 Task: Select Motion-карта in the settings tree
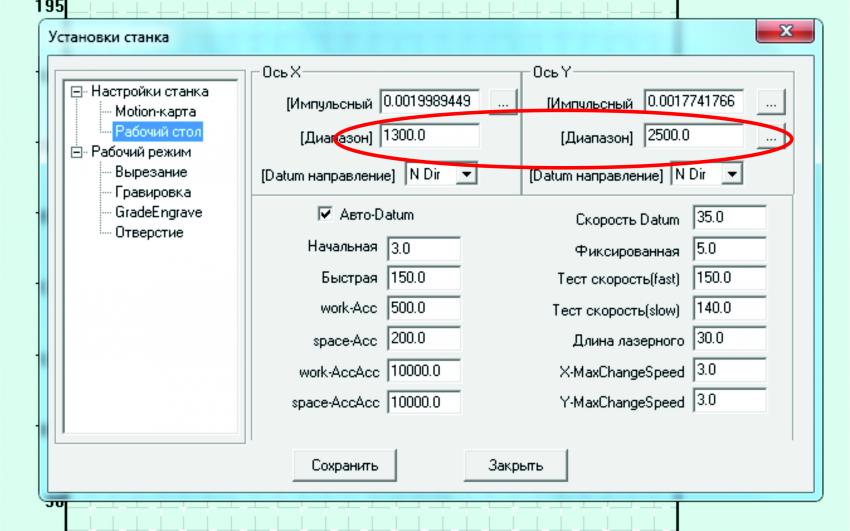tap(155, 111)
